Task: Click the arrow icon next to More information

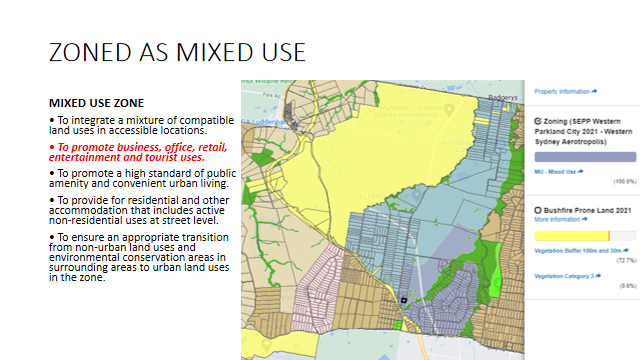Action: (x=584, y=220)
